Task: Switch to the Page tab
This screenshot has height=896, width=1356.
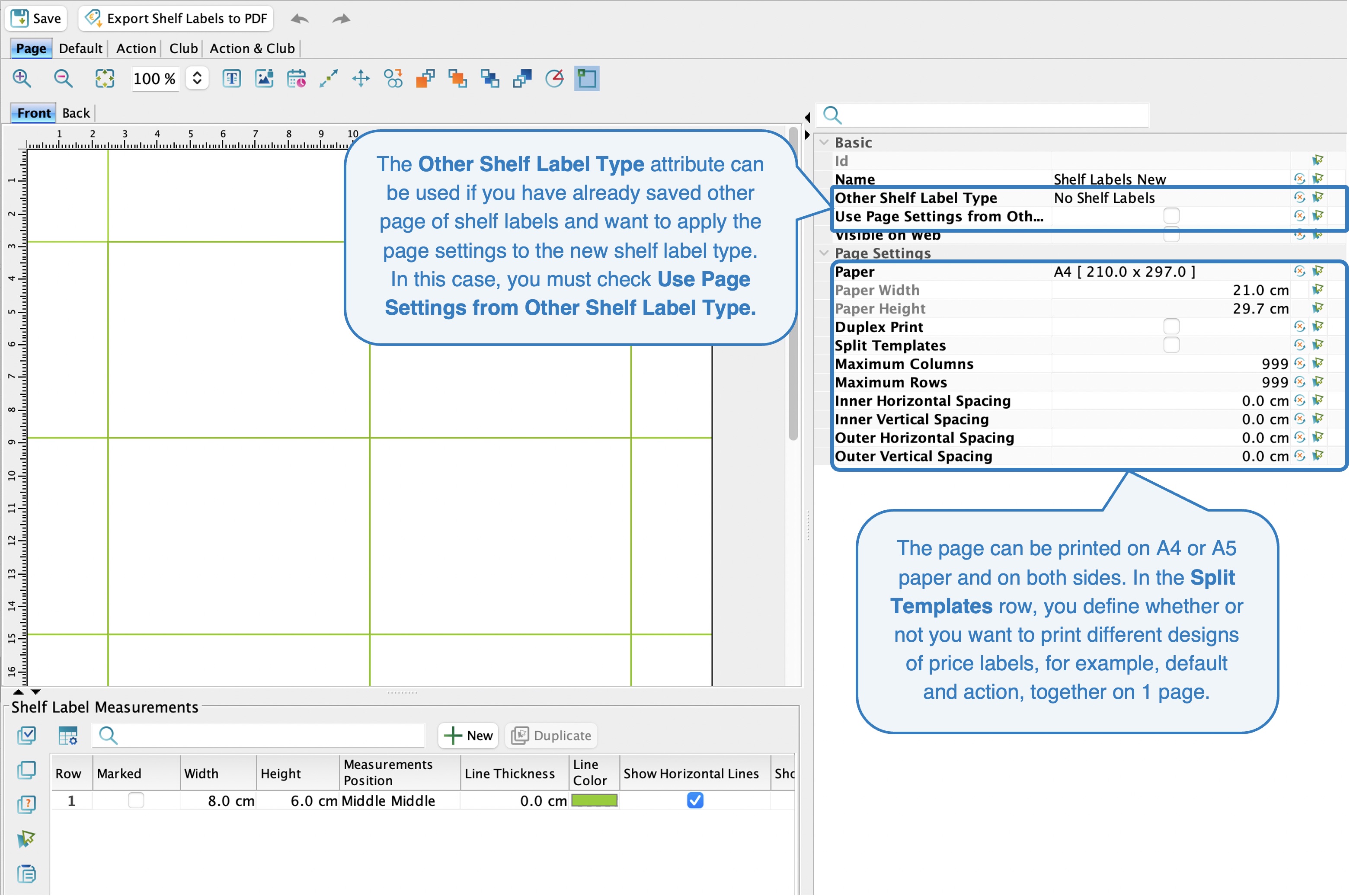Action: (31, 48)
